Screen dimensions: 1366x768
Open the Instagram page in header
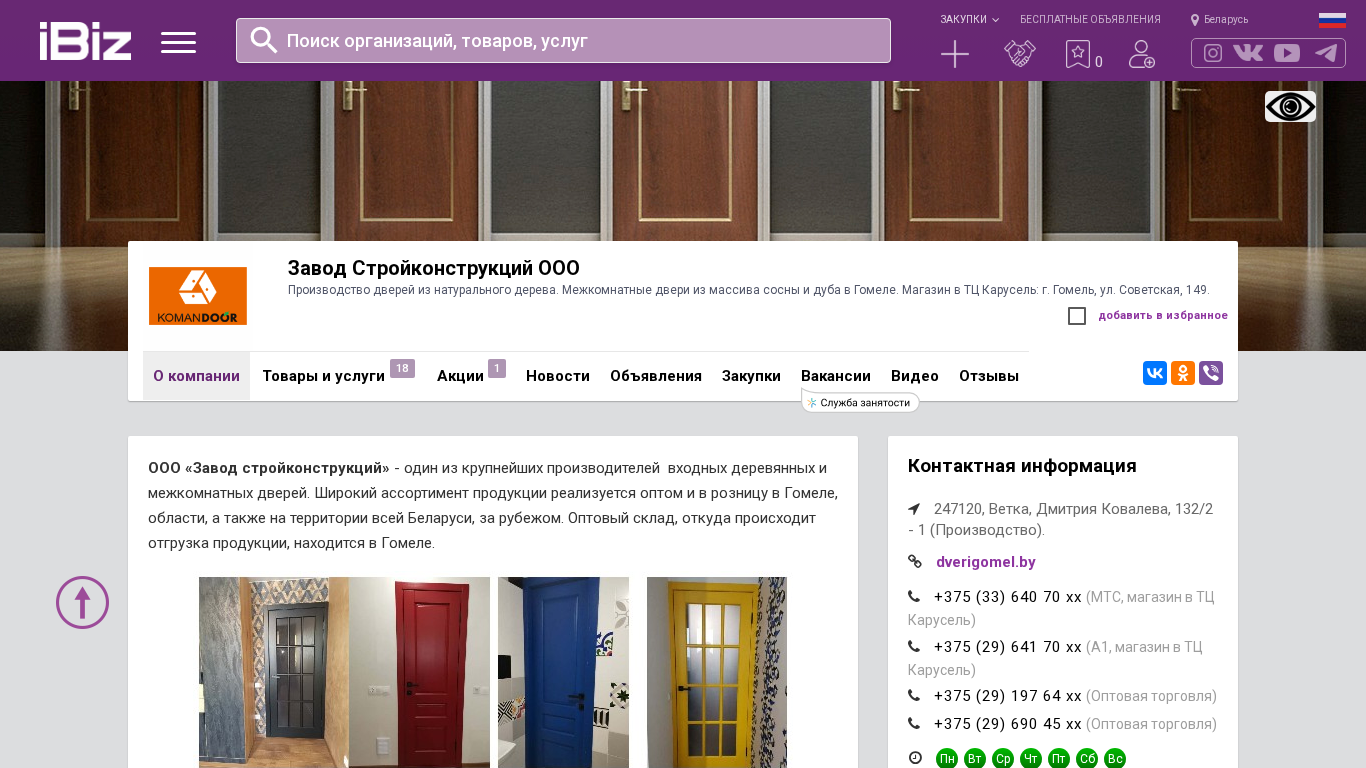1213,53
